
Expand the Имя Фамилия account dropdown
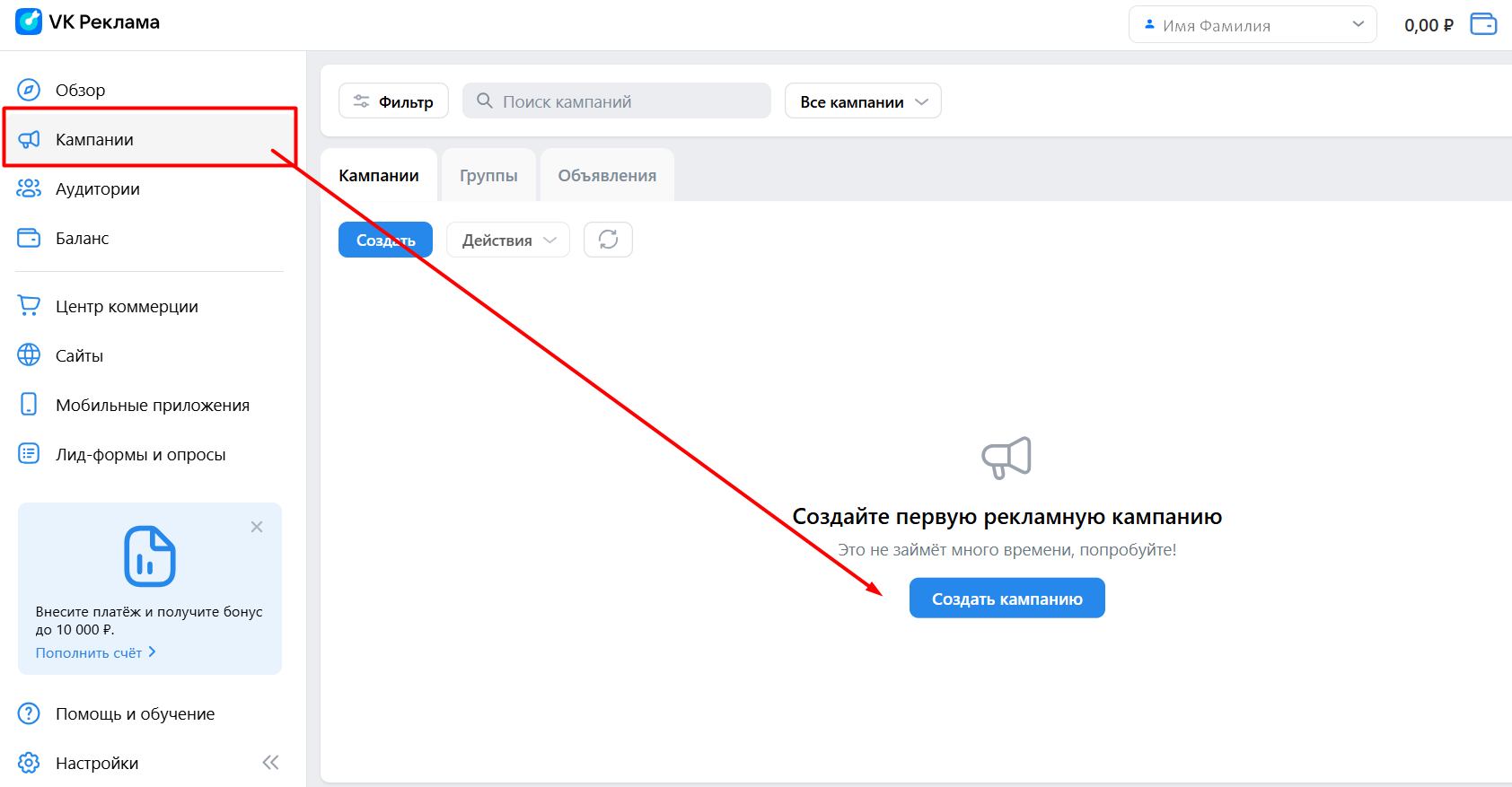coord(1253,25)
